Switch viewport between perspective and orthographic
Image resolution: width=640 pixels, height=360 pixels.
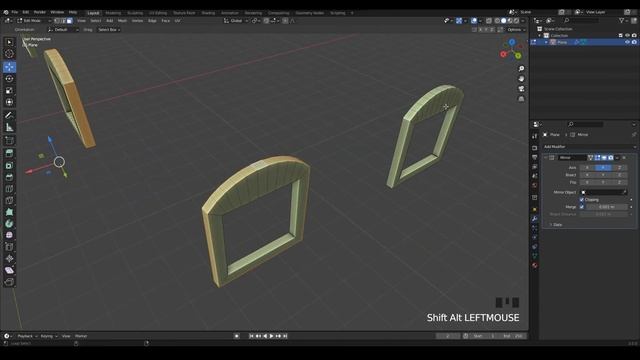click(521, 99)
